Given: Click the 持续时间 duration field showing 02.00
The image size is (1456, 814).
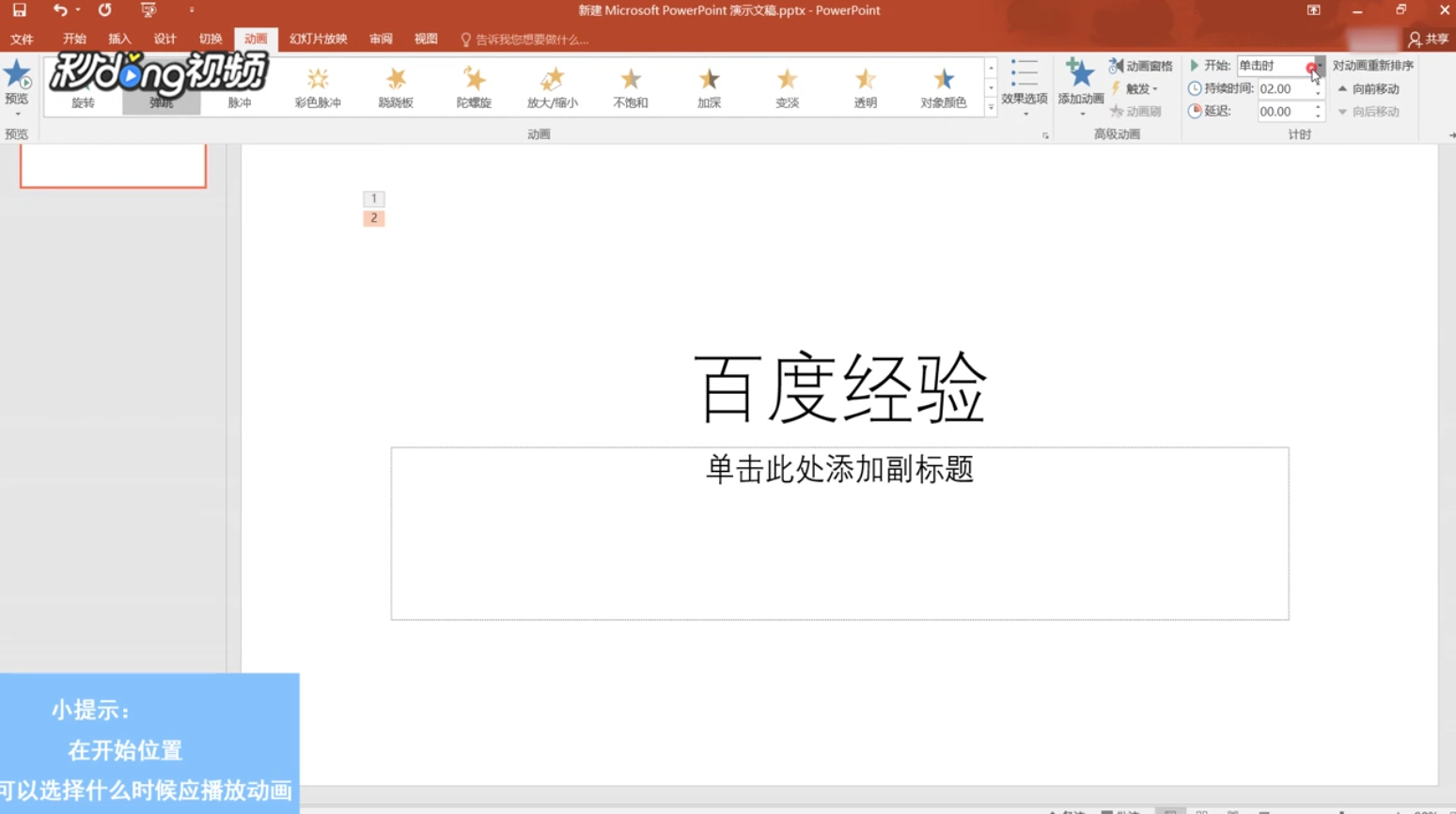Looking at the screenshot, I should (1285, 88).
